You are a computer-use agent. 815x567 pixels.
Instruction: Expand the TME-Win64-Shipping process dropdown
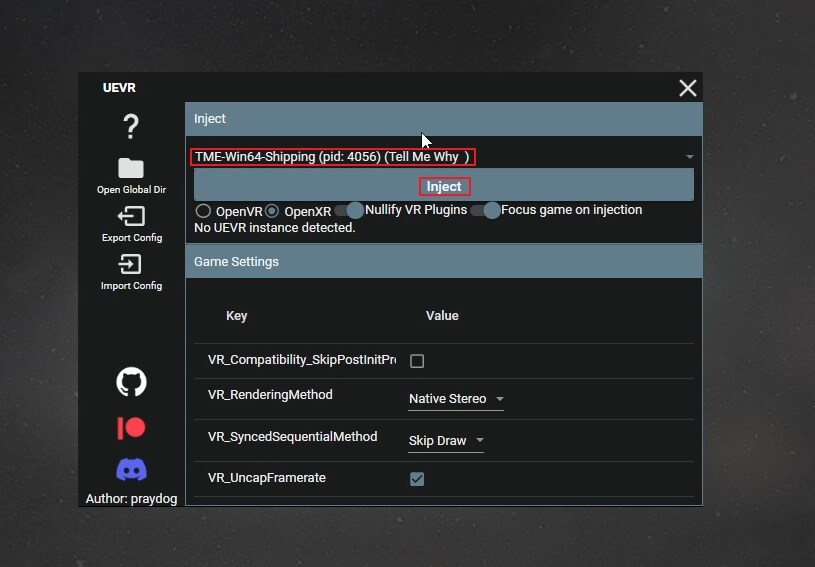689,157
